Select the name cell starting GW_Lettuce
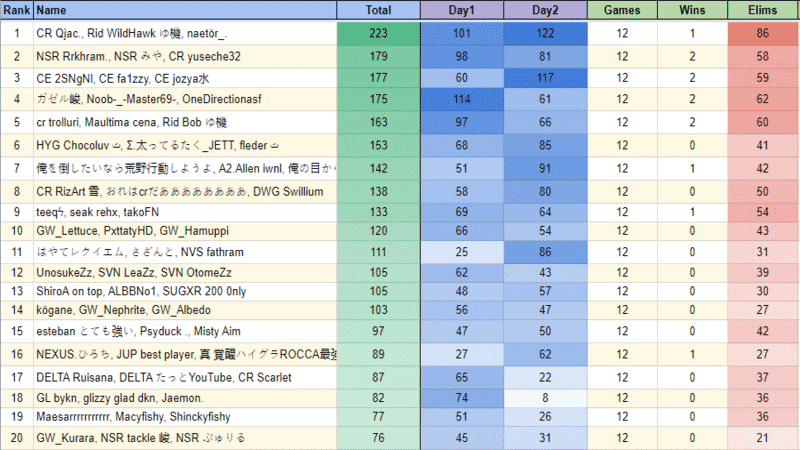Viewport: 800px width, 450px height. 185,231
